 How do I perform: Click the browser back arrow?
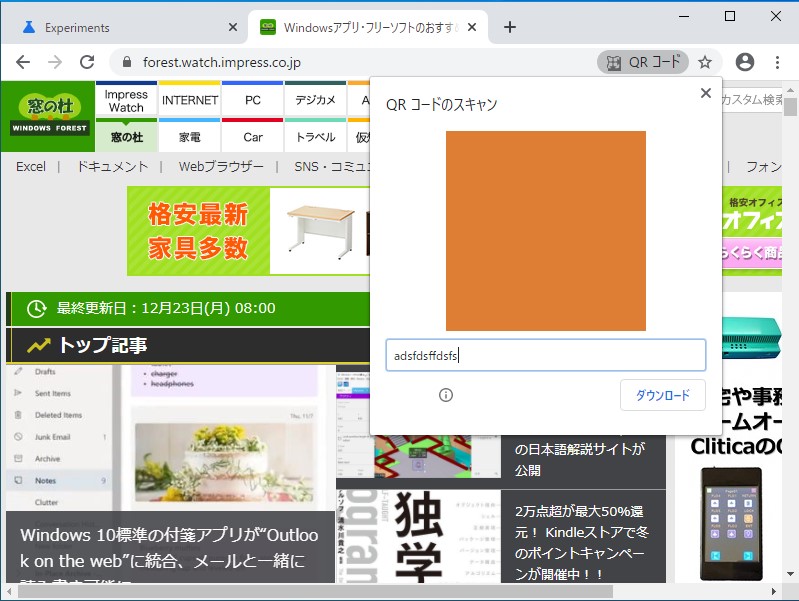click(x=23, y=62)
